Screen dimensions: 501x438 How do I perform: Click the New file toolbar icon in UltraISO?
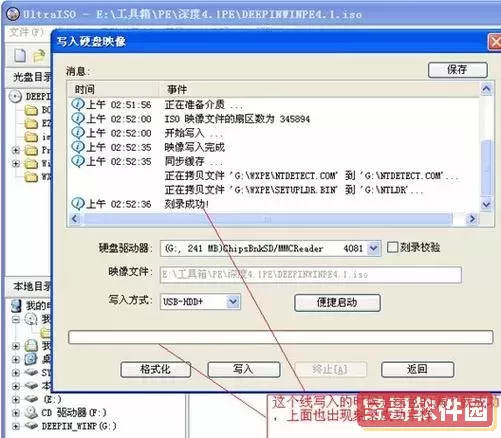click(x=20, y=55)
